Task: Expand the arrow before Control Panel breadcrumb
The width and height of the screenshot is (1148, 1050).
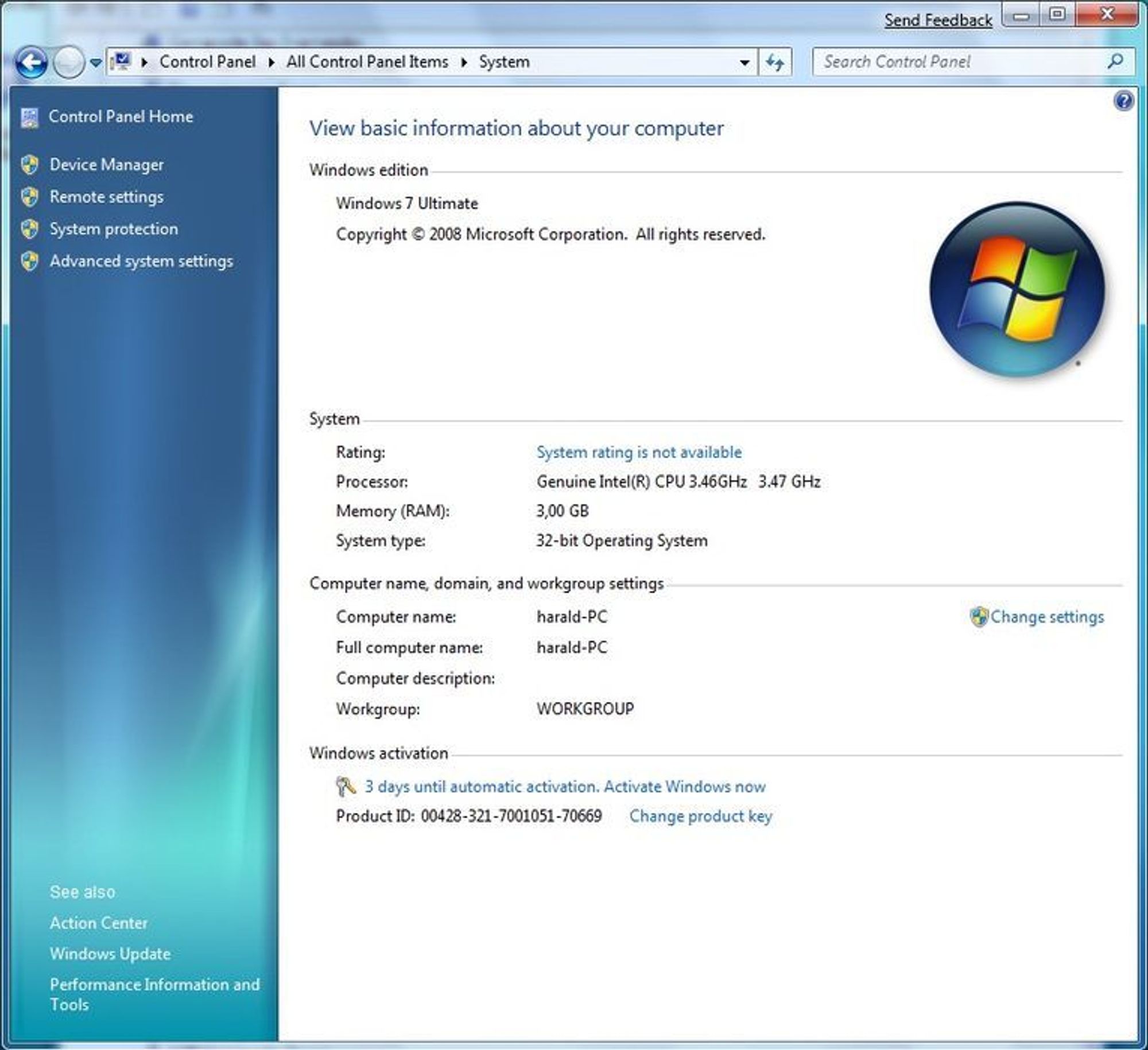Action: [145, 62]
